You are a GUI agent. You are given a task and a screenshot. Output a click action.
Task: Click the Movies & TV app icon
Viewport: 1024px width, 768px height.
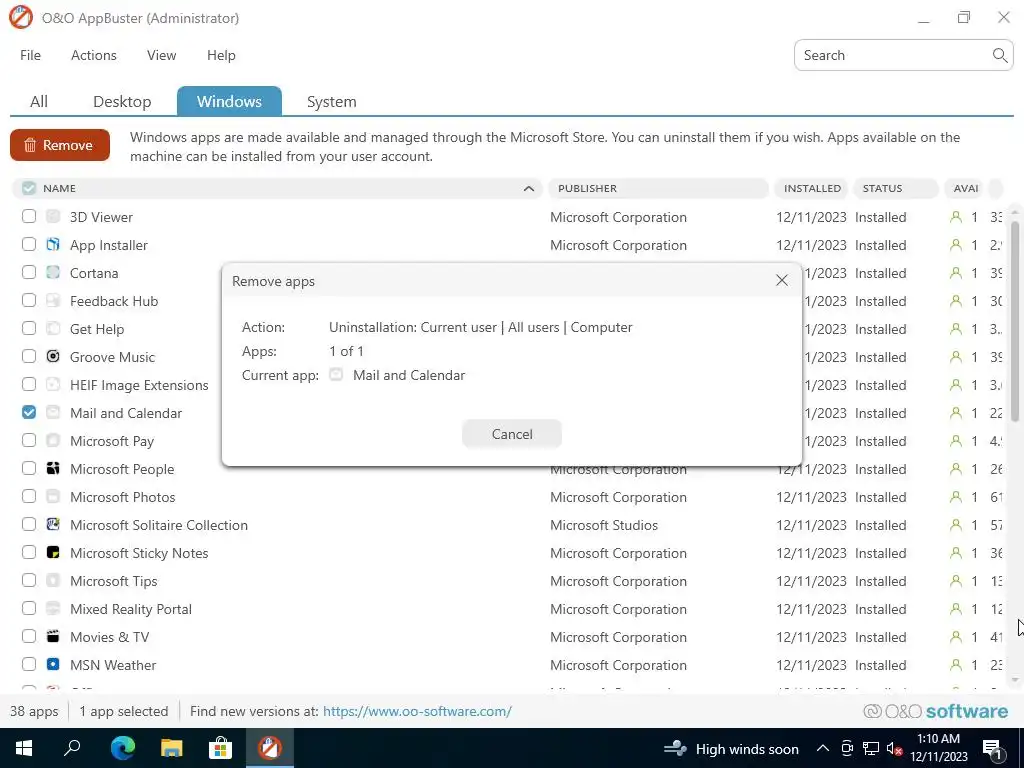click(x=53, y=637)
